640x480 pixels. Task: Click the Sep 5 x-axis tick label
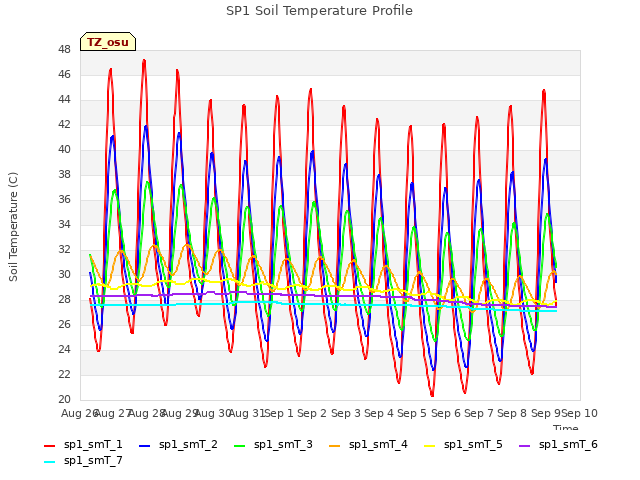coord(412,413)
